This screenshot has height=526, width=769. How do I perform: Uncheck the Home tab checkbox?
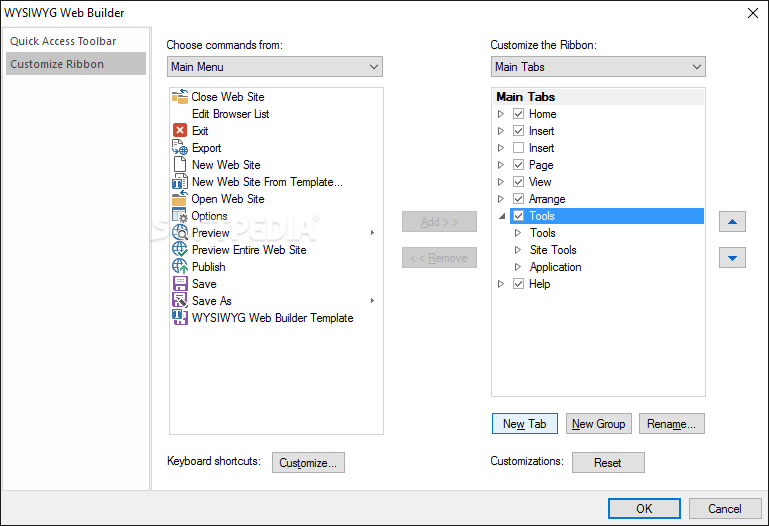[x=518, y=114]
